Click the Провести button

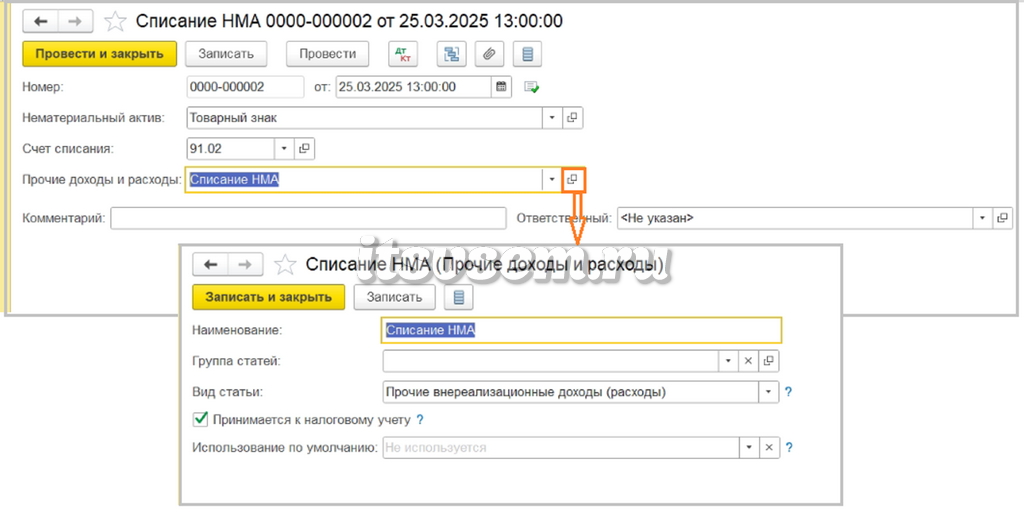327,54
